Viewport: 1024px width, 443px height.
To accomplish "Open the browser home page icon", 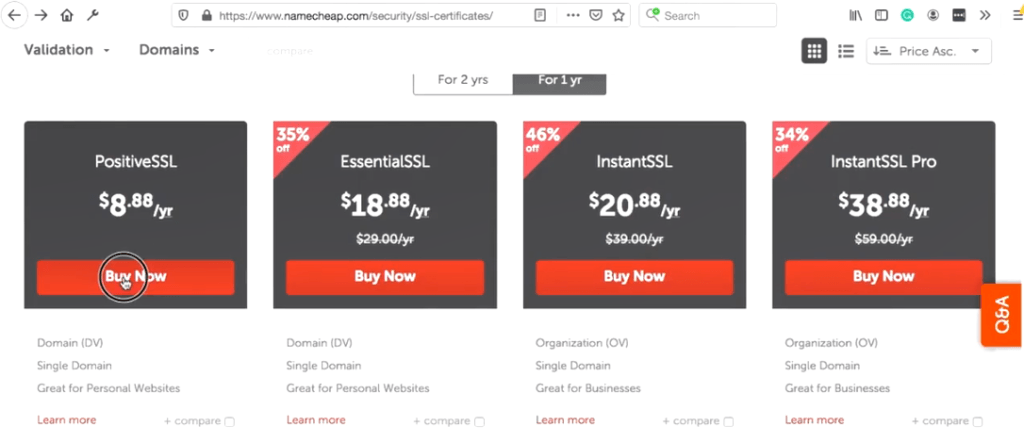I will tap(67, 16).
